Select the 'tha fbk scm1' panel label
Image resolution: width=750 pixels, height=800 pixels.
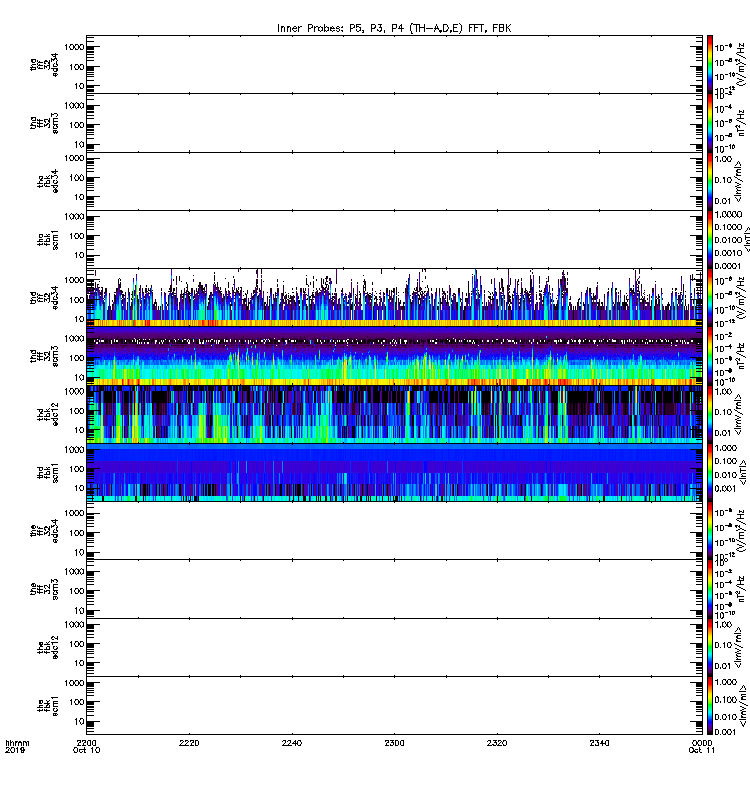(x=48, y=240)
